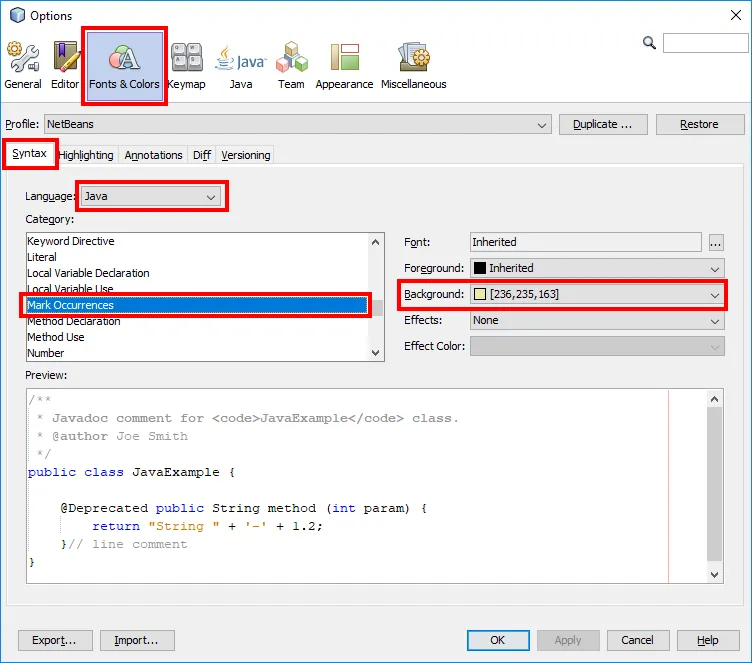Click the Restore profile button
The height and width of the screenshot is (663, 752).
point(700,124)
